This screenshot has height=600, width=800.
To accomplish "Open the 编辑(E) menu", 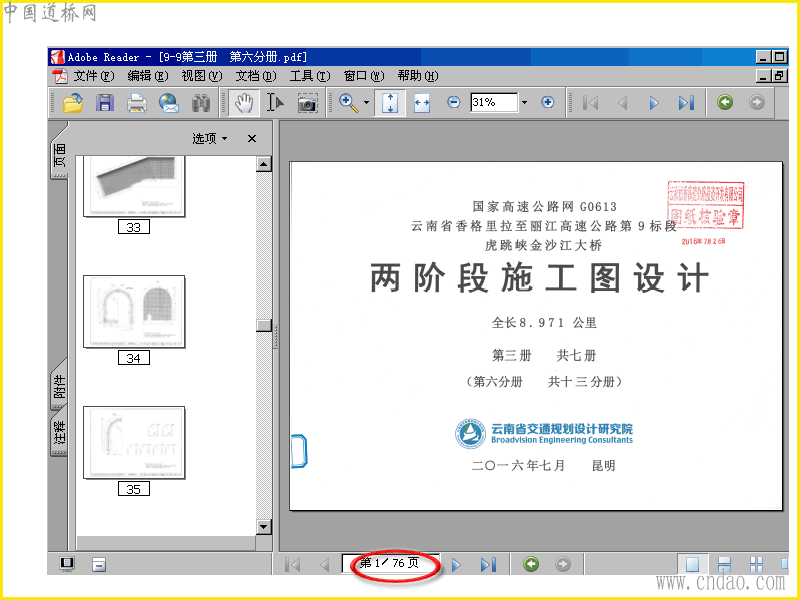I will (x=147, y=76).
